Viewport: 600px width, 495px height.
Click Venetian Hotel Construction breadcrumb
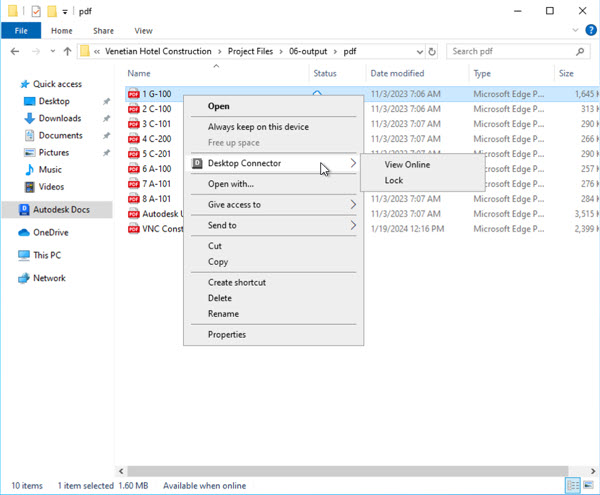[158, 52]
